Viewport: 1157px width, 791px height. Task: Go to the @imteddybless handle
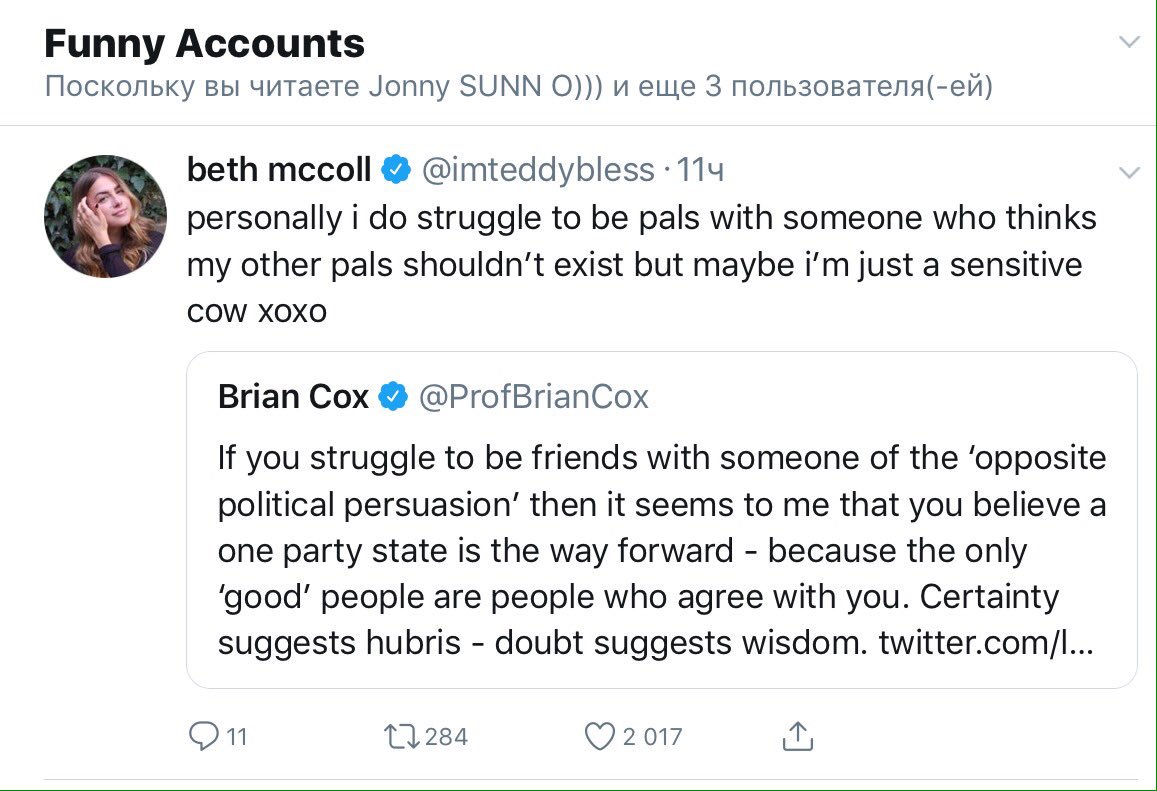tap(539, 171)
